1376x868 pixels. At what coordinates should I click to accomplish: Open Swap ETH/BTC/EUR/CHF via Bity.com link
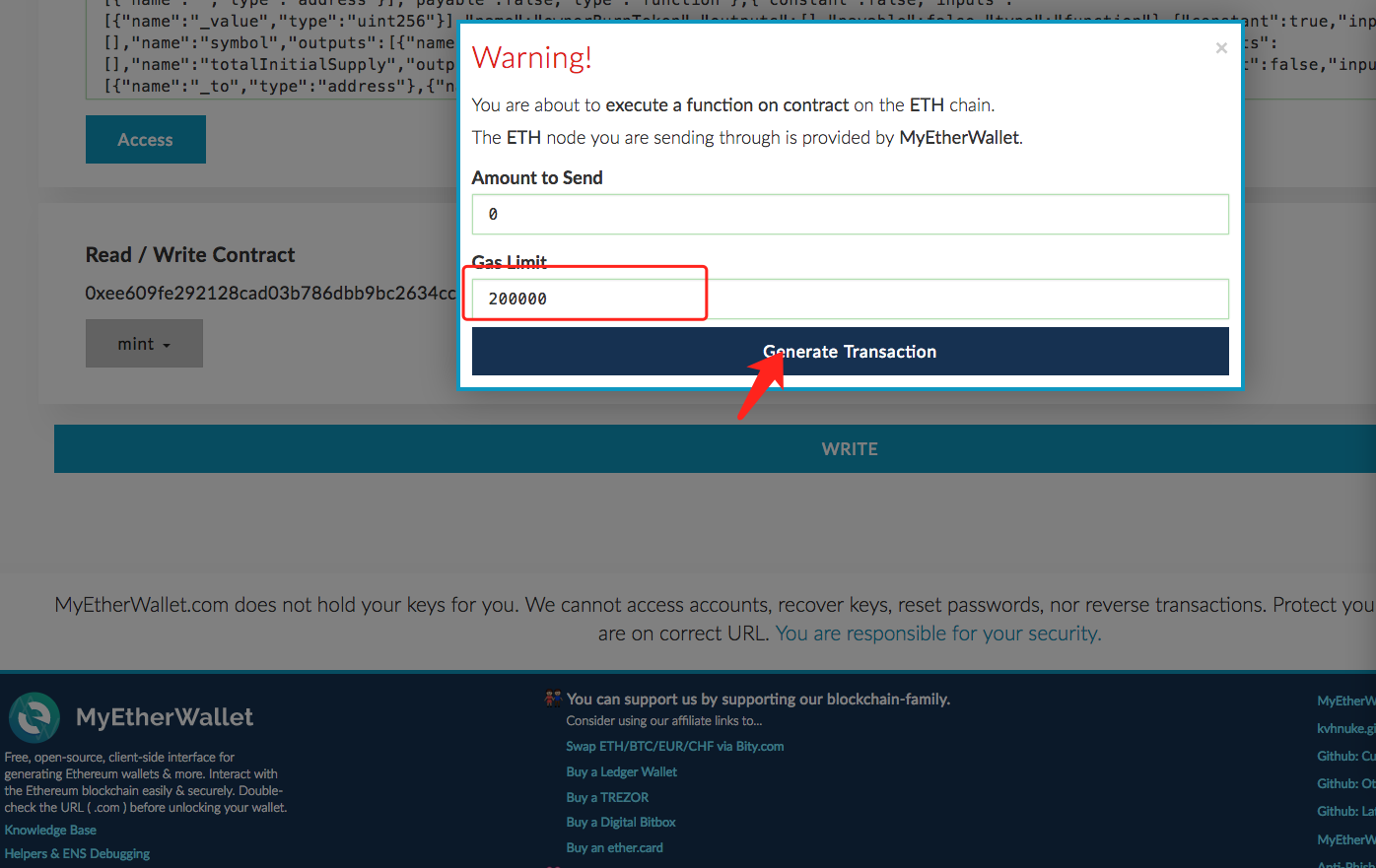(x=675, y=746)
